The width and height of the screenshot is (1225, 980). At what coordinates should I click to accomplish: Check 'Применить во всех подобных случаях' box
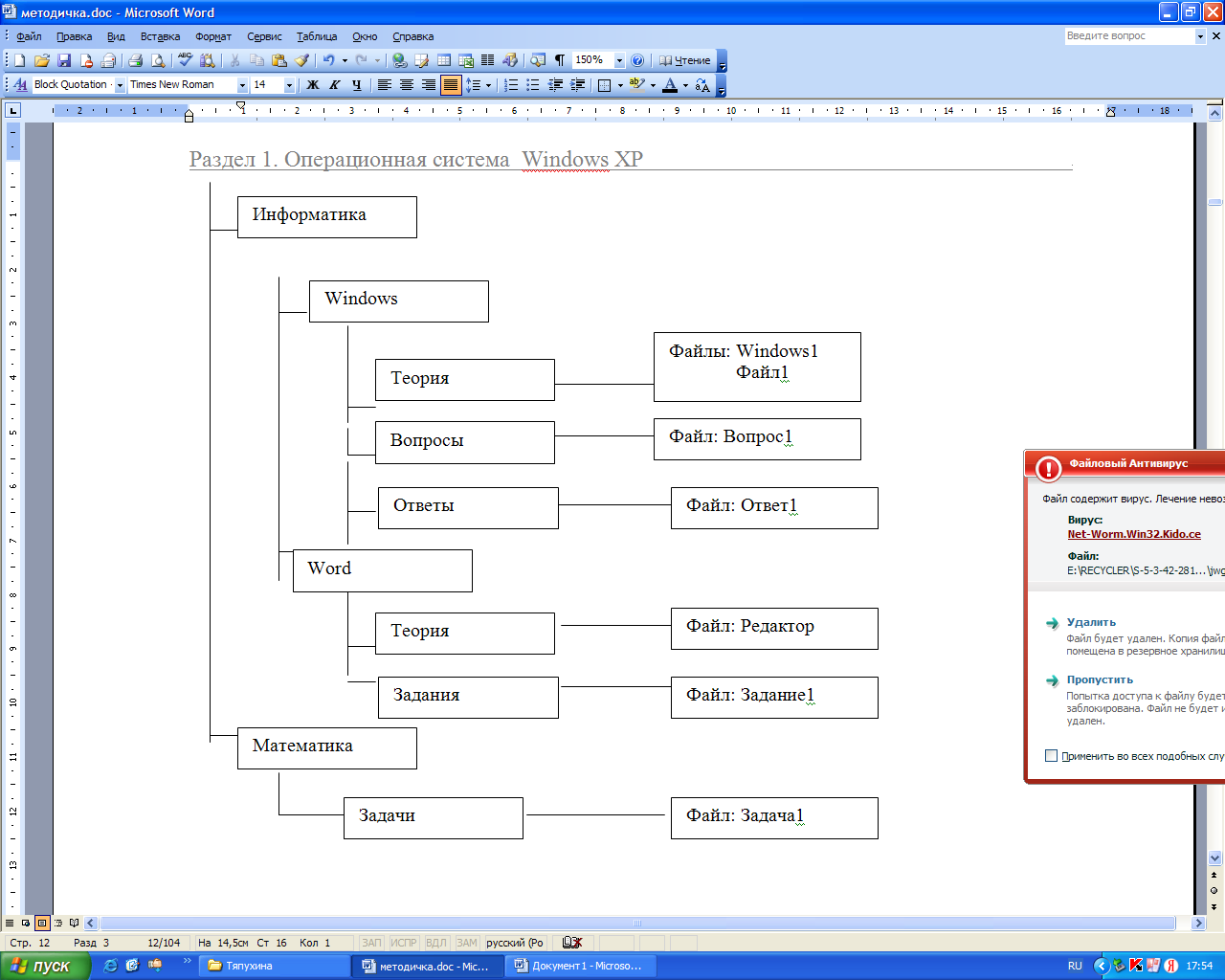point(1051,756)
